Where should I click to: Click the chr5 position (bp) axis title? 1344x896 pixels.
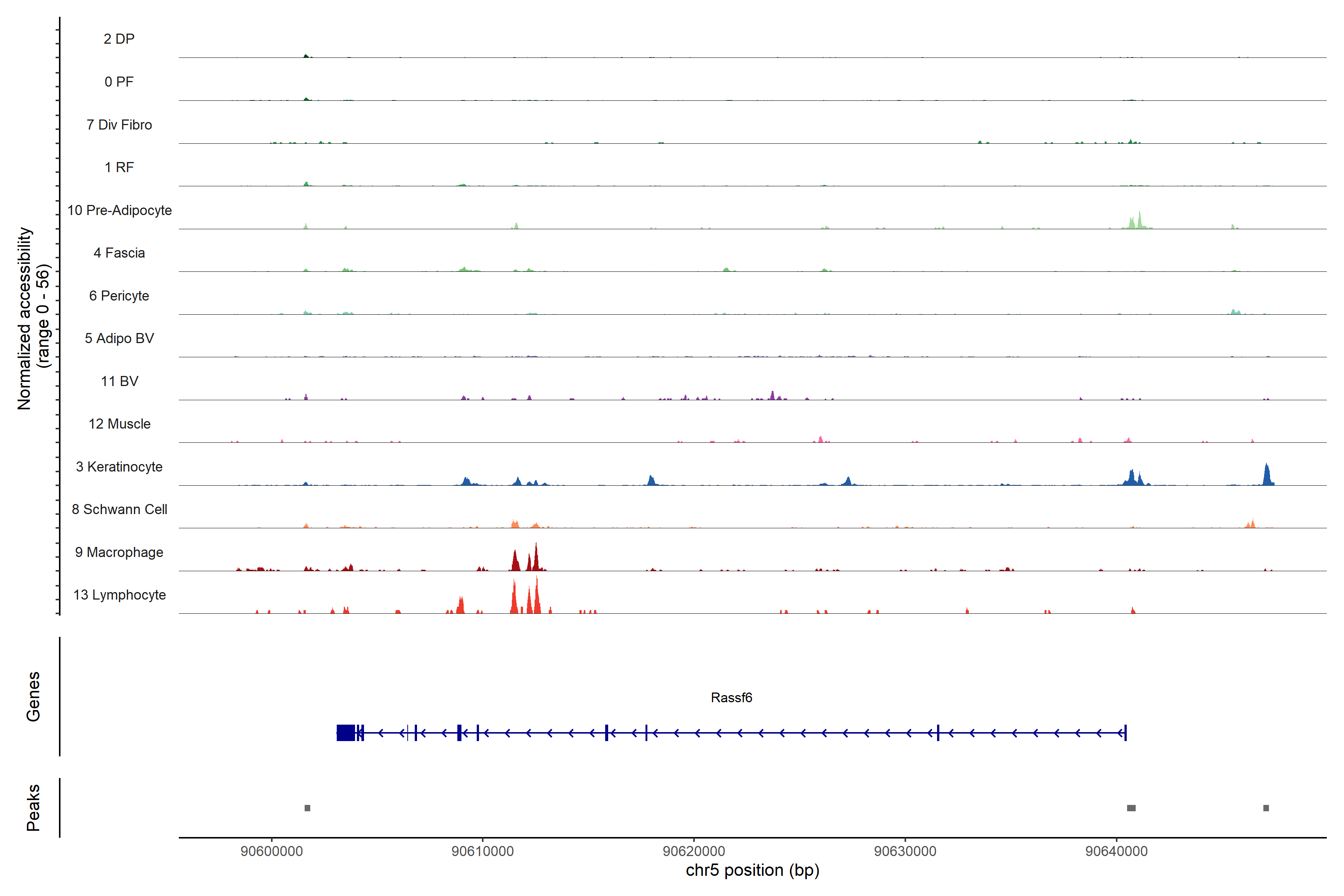(752, 870)
